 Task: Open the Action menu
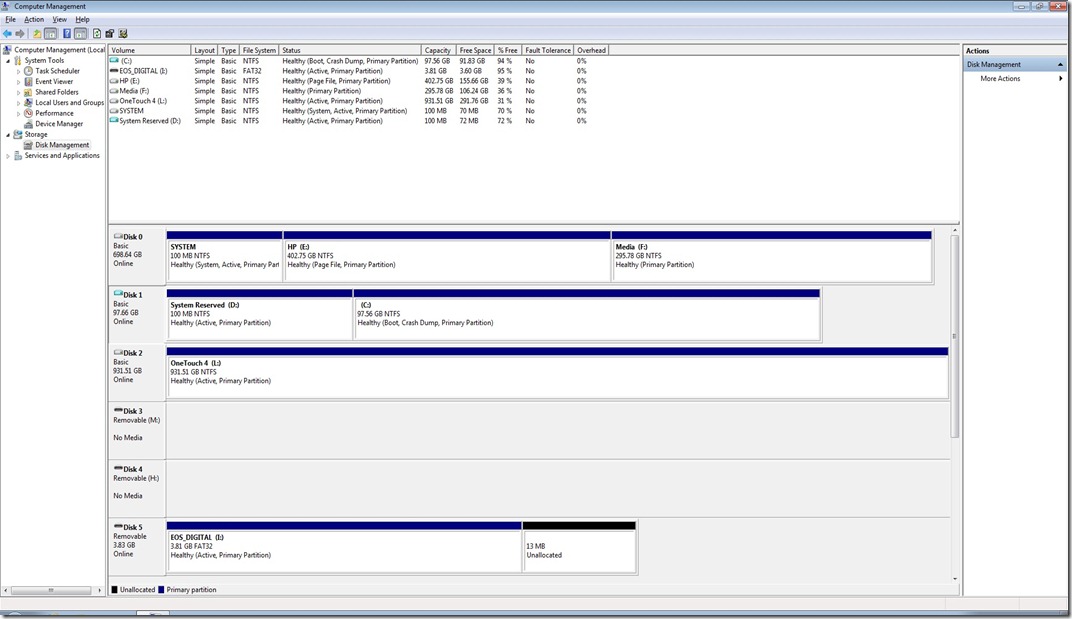pyautogui.click(x=34, y=20)
